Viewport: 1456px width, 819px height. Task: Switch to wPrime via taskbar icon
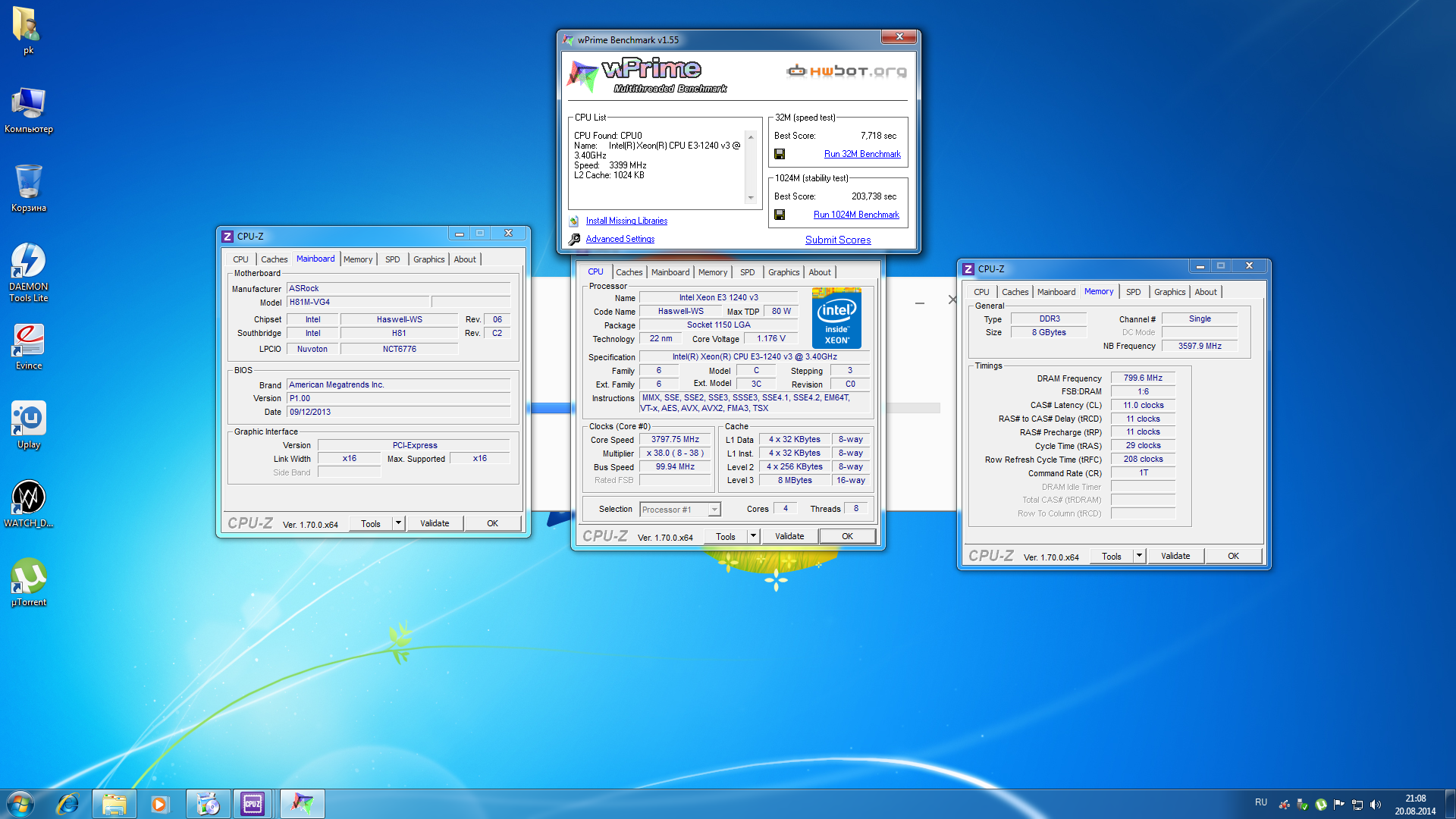tap(303, 804)
